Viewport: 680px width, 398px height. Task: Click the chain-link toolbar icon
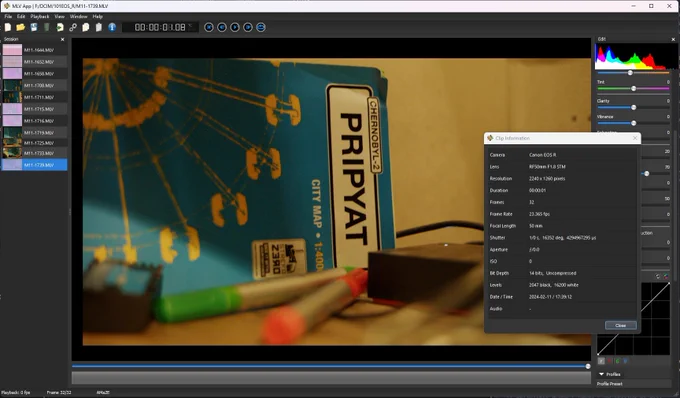73,27
